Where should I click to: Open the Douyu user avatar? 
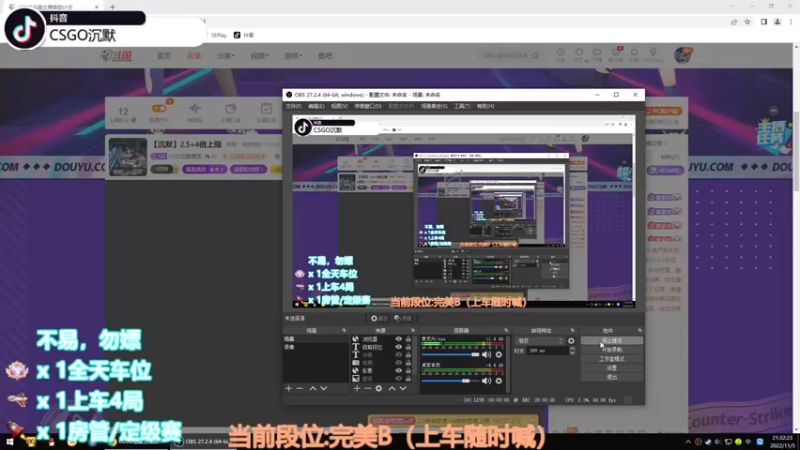[683, 55]
